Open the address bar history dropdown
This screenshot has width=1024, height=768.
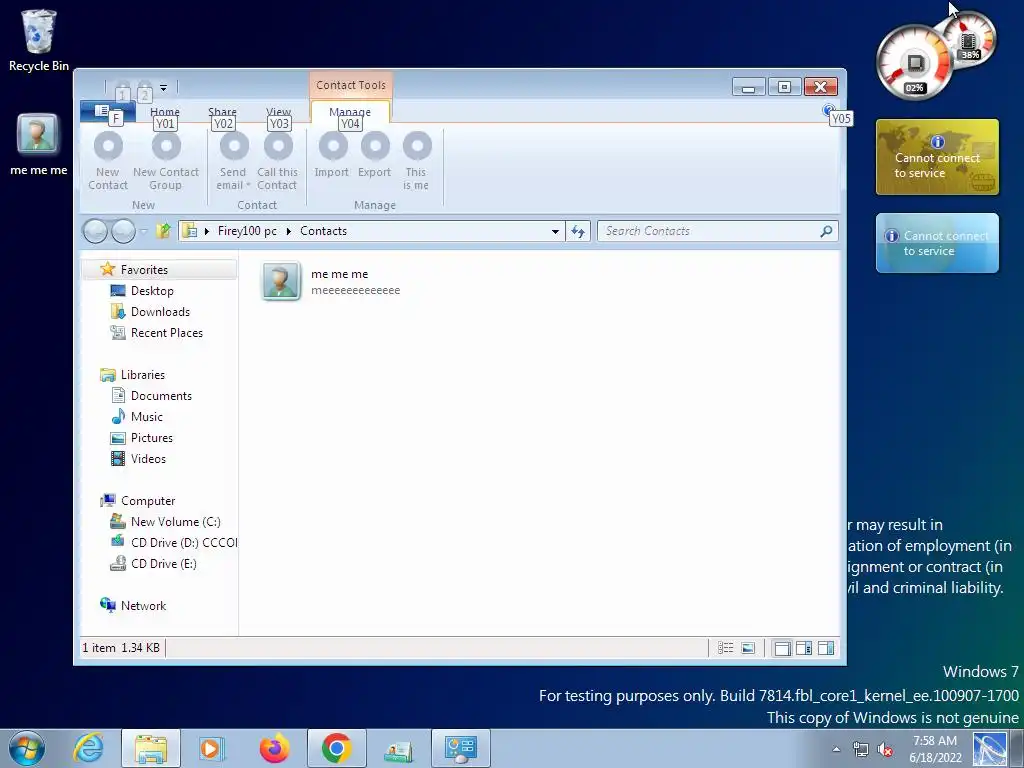coord(555,231)
